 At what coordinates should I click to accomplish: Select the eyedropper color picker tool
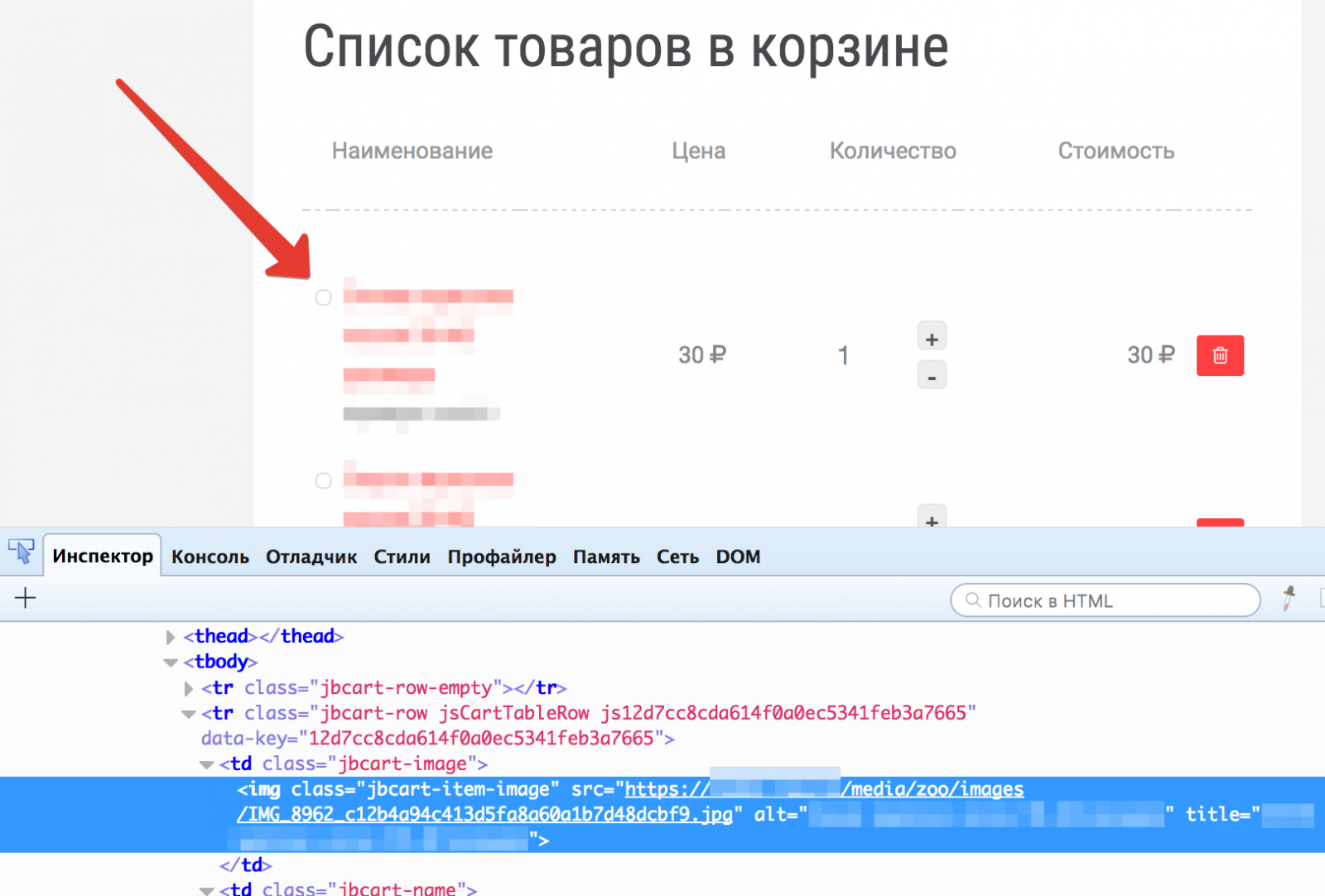pyautogui.click(x=1289, y=598)
